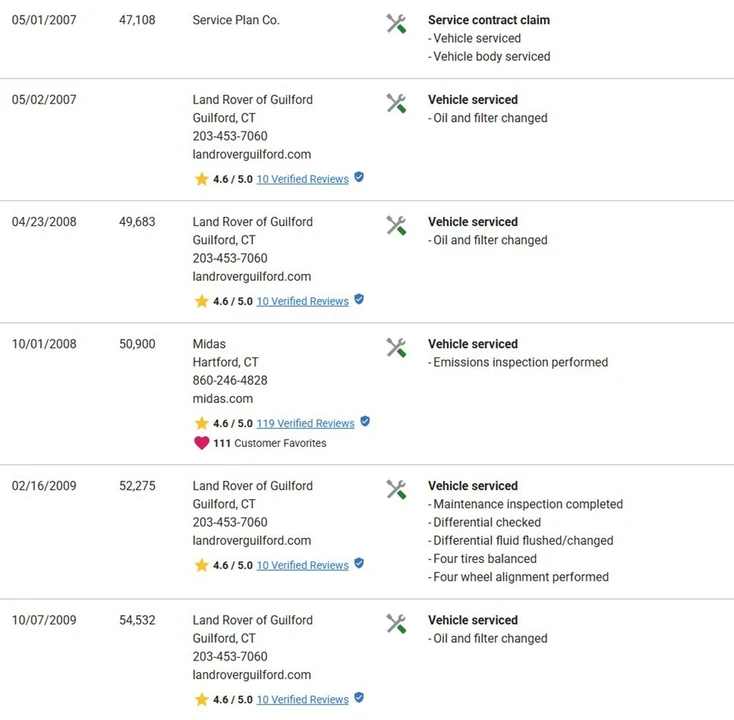Click the service wrench icon for 05/01/2007 record
Screen dimensions: 734x720
point(396,23)
